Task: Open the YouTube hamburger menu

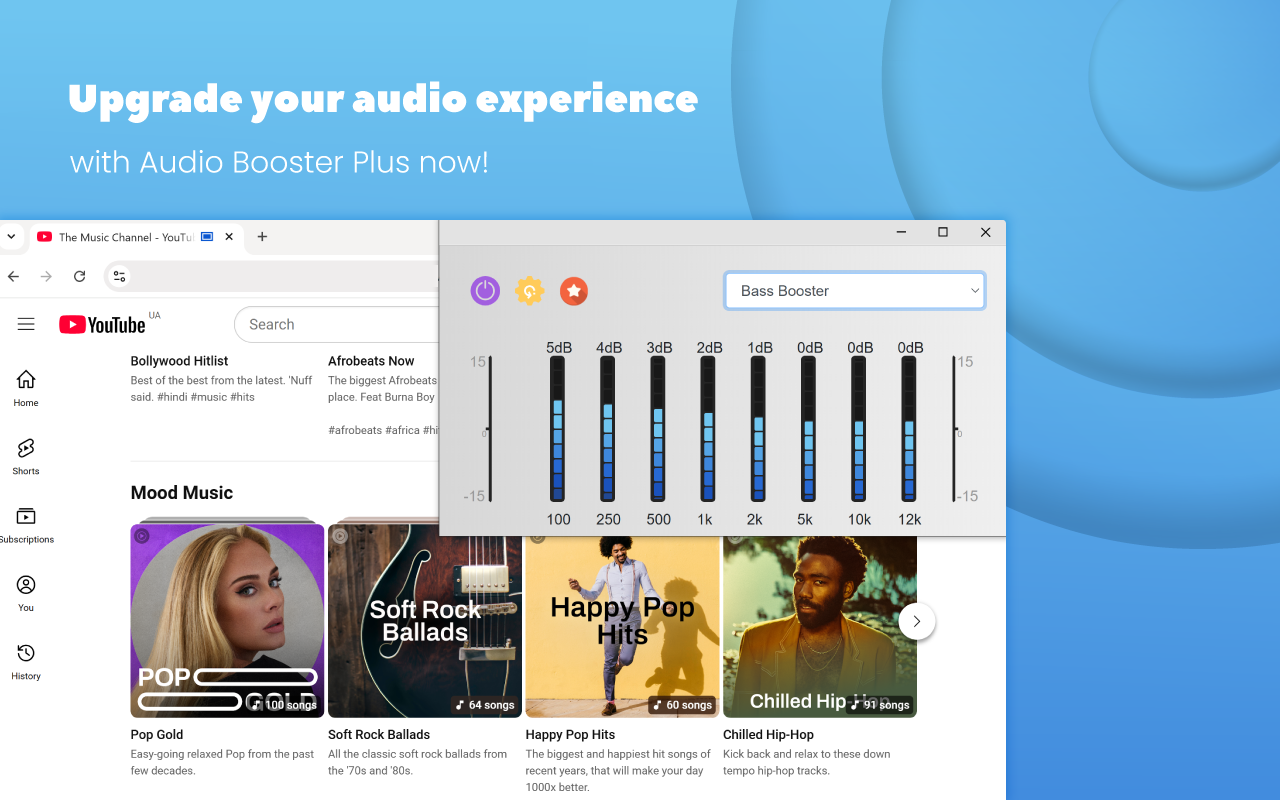Action: click(26, 324)
